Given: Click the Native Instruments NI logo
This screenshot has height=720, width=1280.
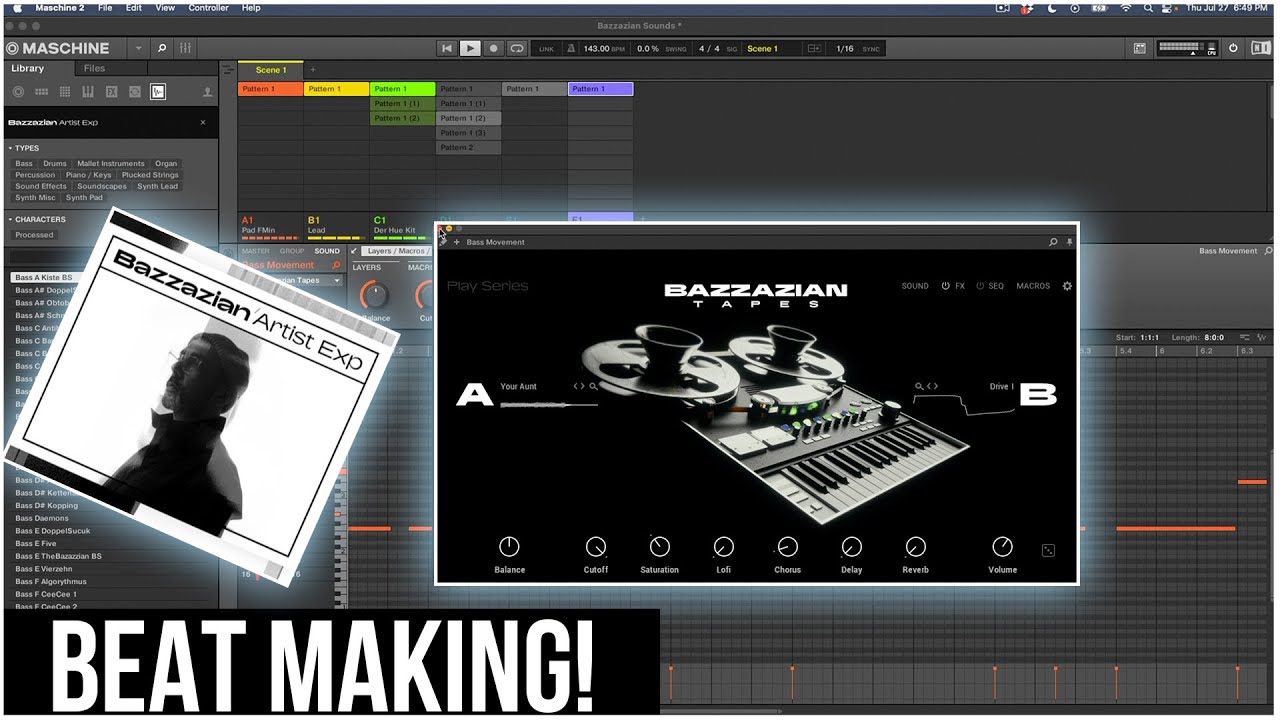Looking at the screenshot, I should click(1259, 48).
